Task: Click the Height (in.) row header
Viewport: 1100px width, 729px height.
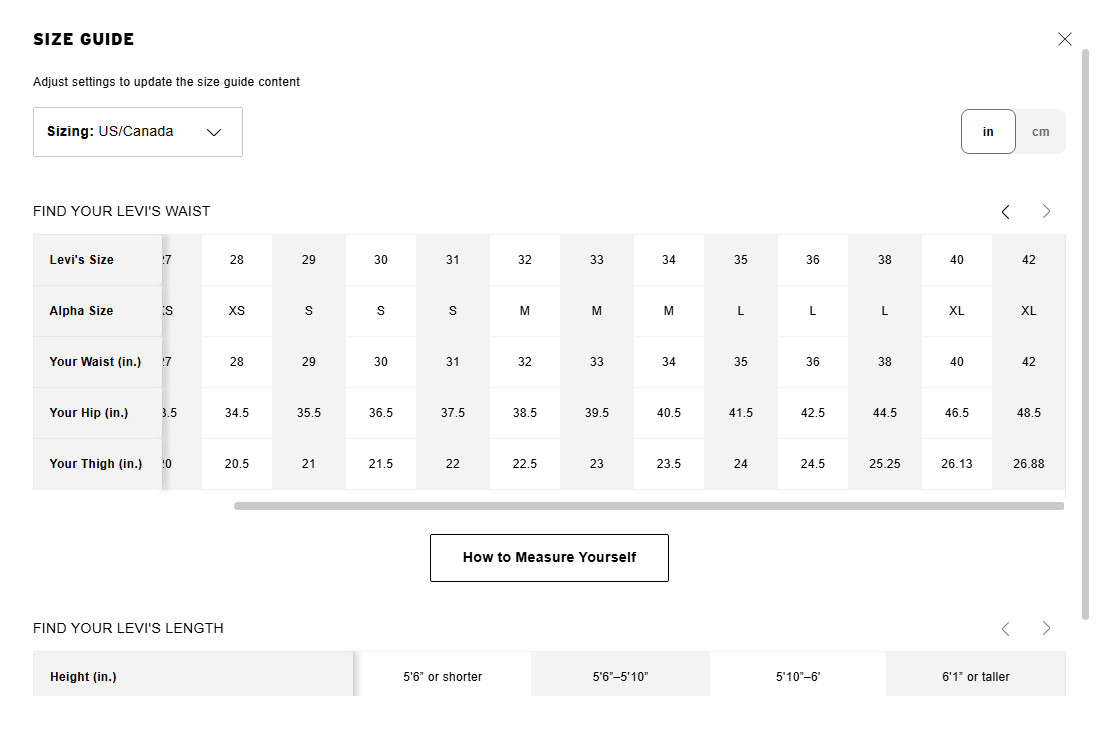Action: point(193,676)
